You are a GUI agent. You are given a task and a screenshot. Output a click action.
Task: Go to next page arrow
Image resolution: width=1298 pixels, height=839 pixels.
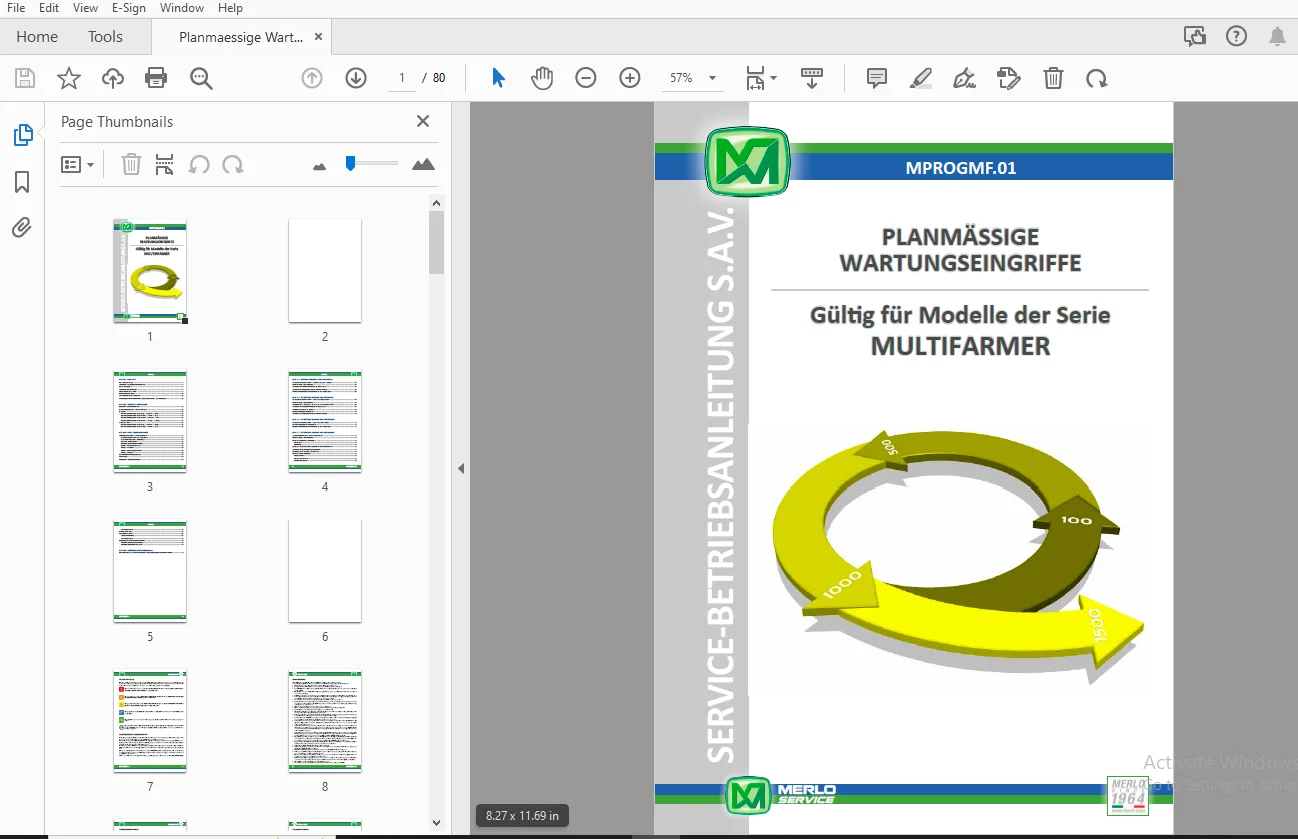coord(356,78)
